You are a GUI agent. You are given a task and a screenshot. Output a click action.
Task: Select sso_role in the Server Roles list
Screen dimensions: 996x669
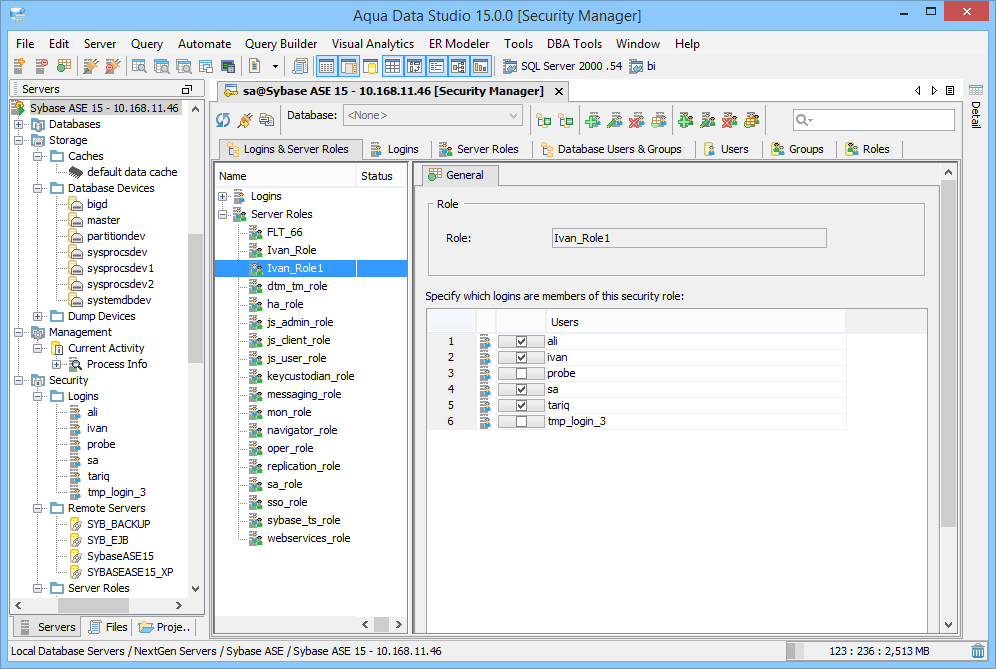(287, 502)
